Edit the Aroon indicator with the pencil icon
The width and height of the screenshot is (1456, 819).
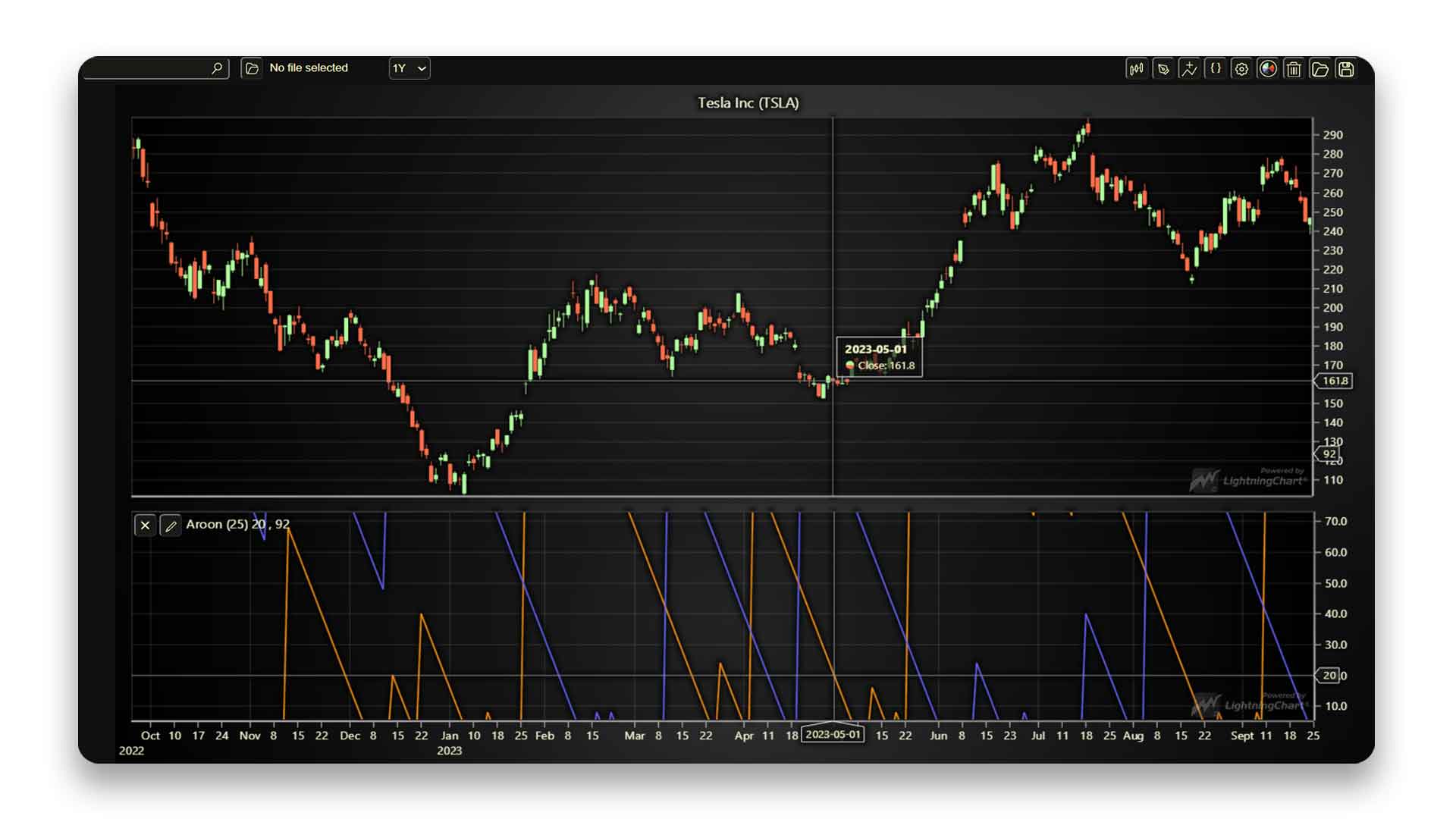171,525
